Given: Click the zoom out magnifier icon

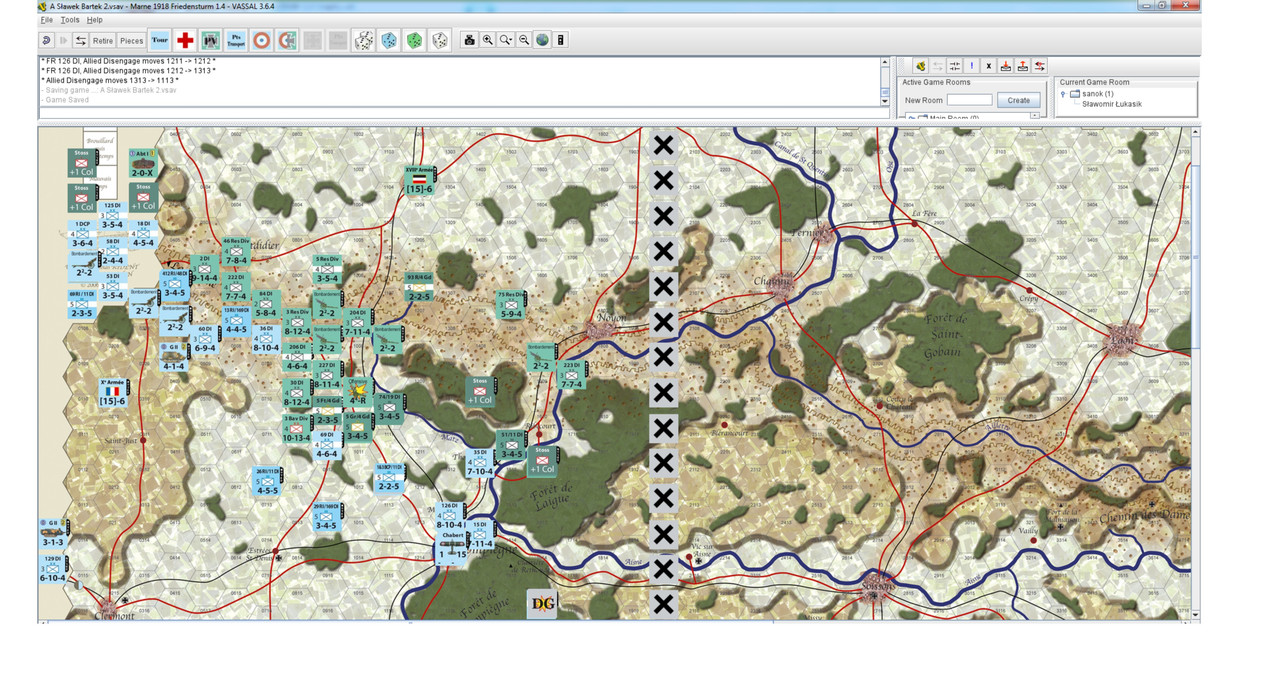Looking at the screenshot, I should click(x=524, y=40).
